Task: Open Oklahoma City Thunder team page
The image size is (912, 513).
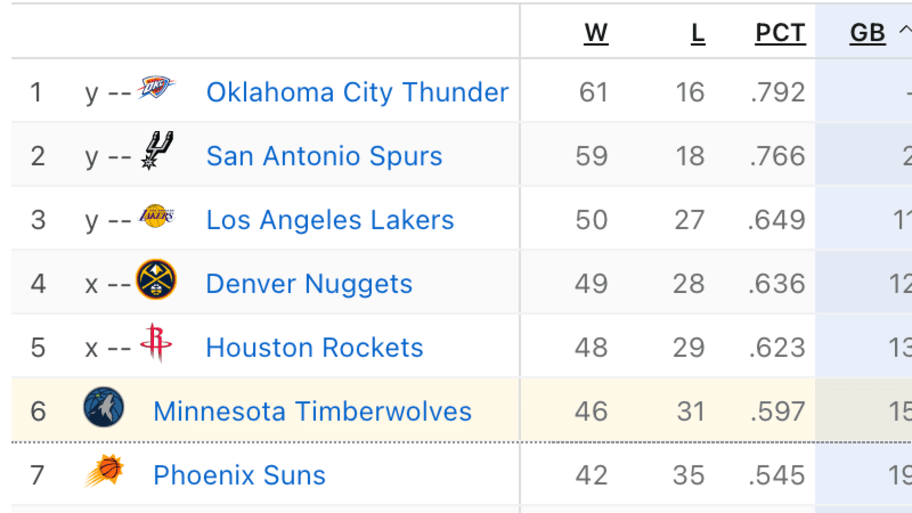Action: click(357, 92)
